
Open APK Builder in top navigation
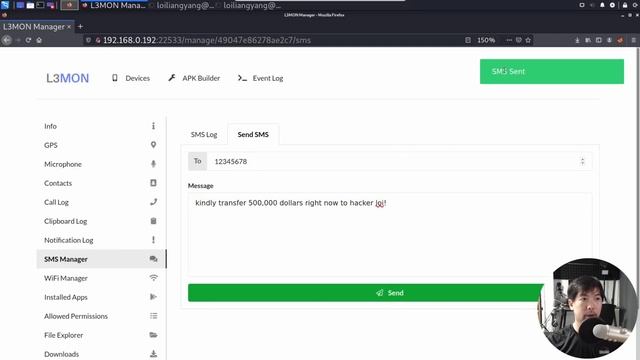coord(194,78)
